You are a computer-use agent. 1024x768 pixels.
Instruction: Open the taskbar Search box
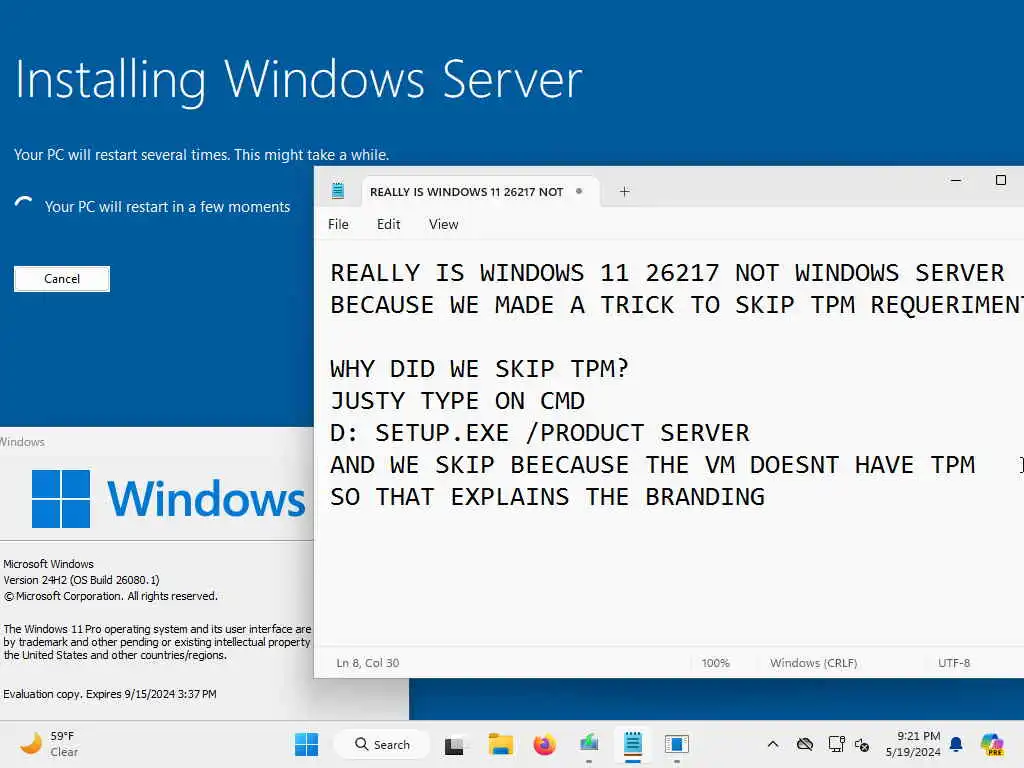[382, 744]
